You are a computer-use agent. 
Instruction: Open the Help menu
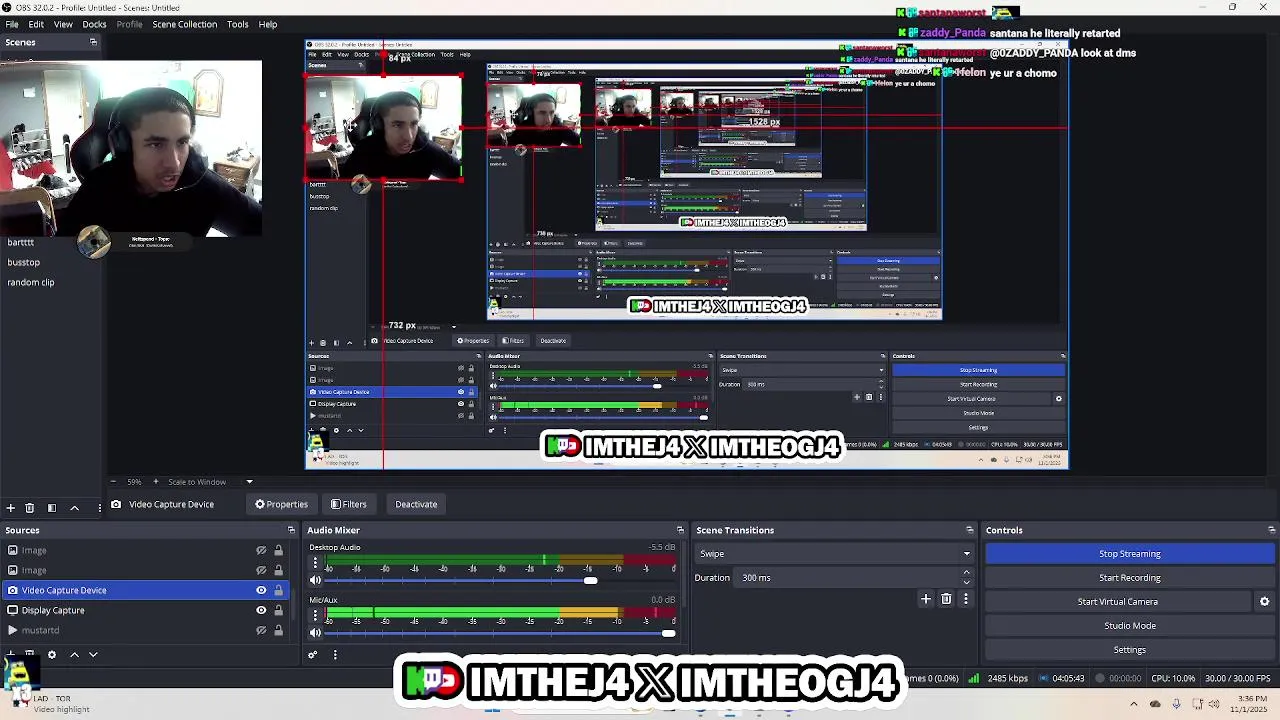(268, 24)
